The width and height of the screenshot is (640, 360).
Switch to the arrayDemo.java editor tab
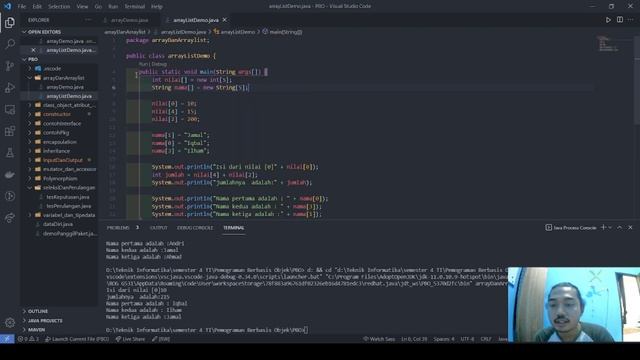(129, 20)
